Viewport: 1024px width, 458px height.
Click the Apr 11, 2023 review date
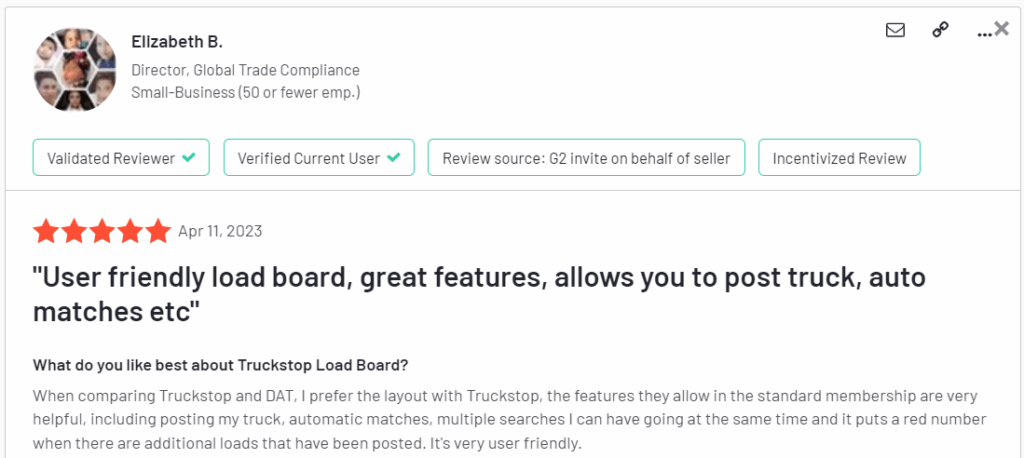point(220,232)
